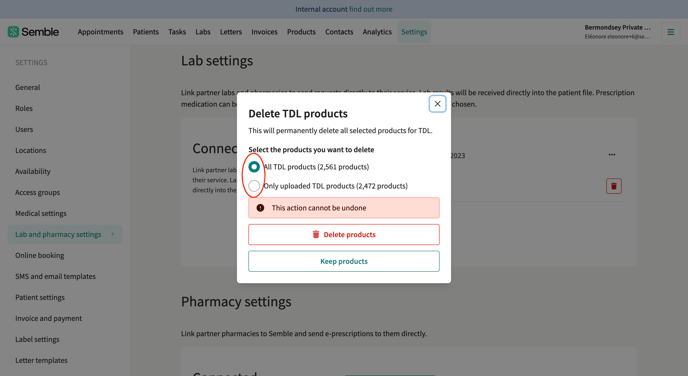
Task: Open the three-dot options menu icon
Action: (x=612, y=154)
